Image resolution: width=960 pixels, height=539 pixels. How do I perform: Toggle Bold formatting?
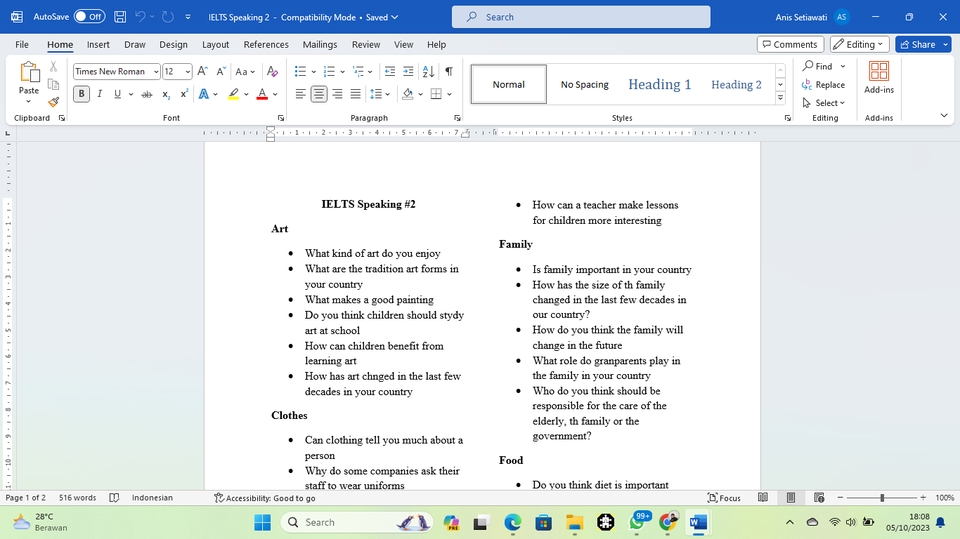[x=81, y=94]
